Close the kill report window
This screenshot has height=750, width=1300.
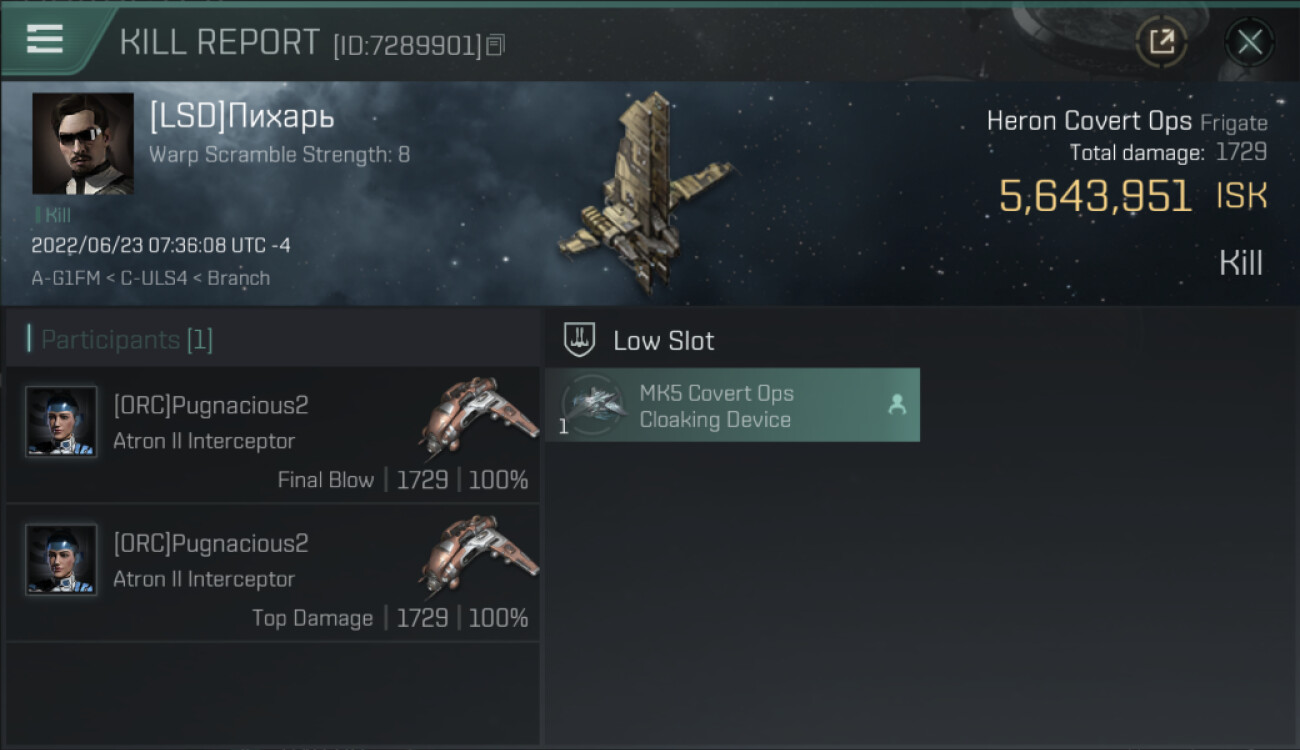(x=1249, y=42)
